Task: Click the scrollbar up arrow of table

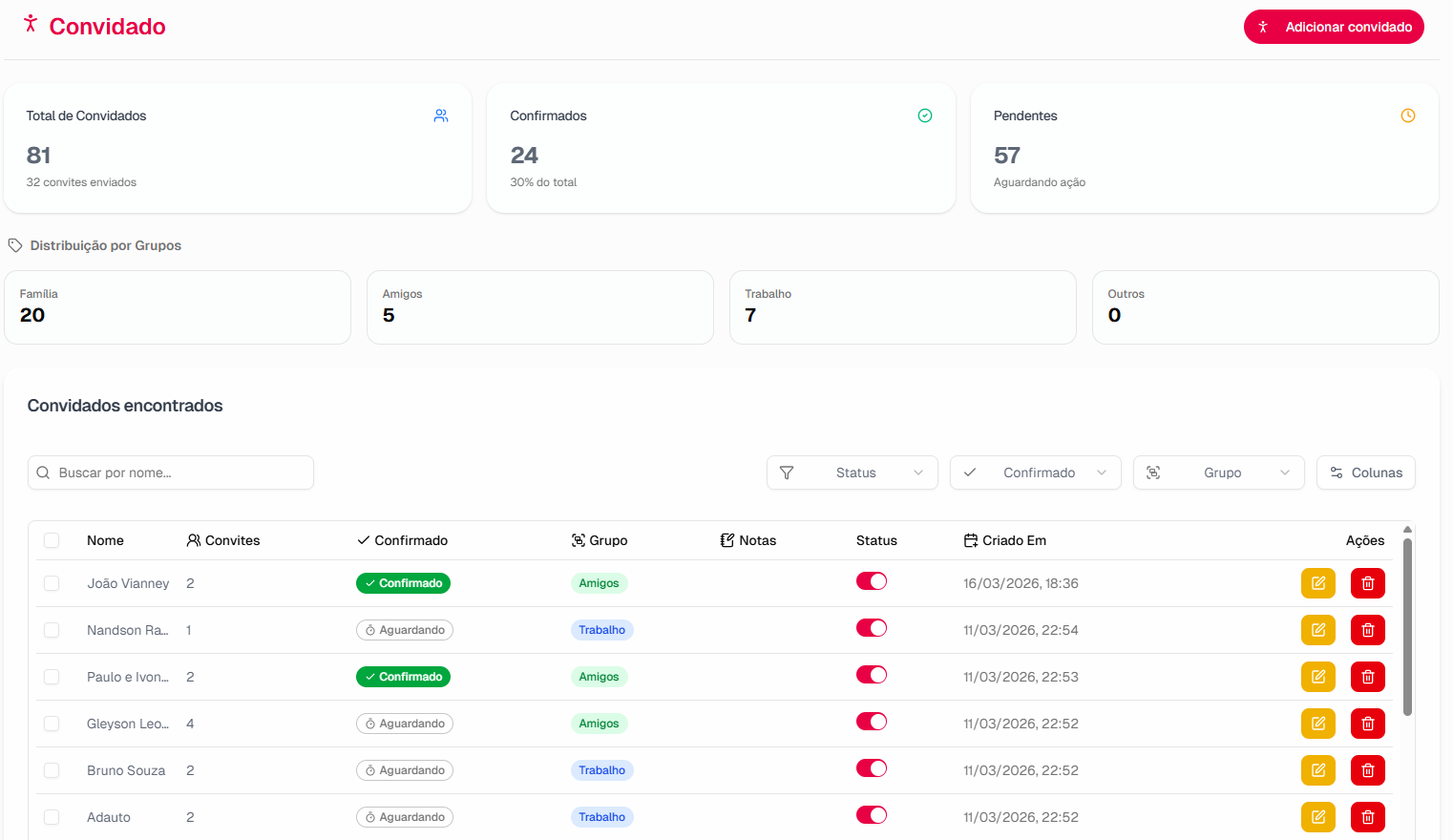Action: click(1407, 529)
